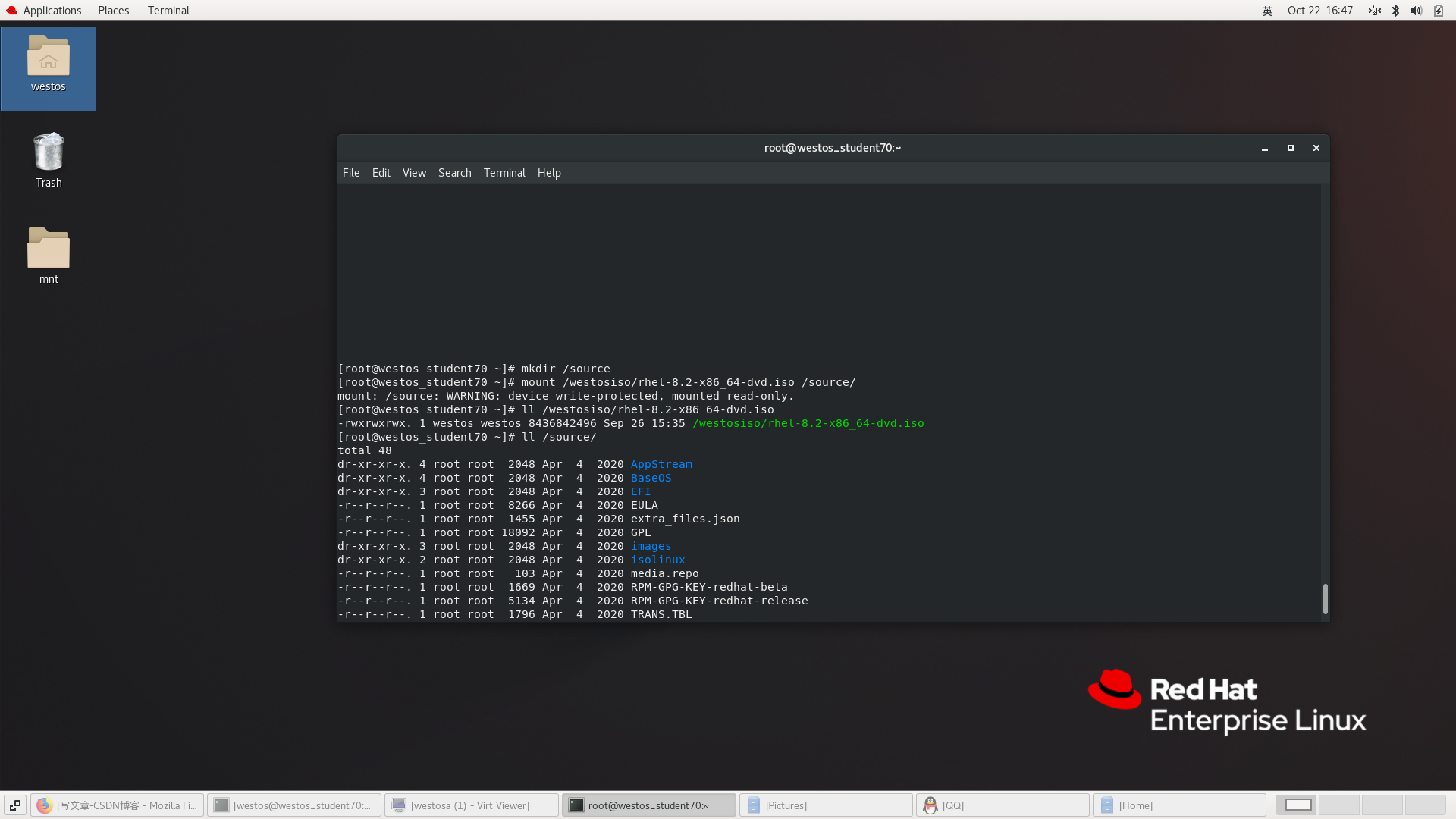Open the mnt folder desktop icon
1456x819 pixels.
point(49,256)
